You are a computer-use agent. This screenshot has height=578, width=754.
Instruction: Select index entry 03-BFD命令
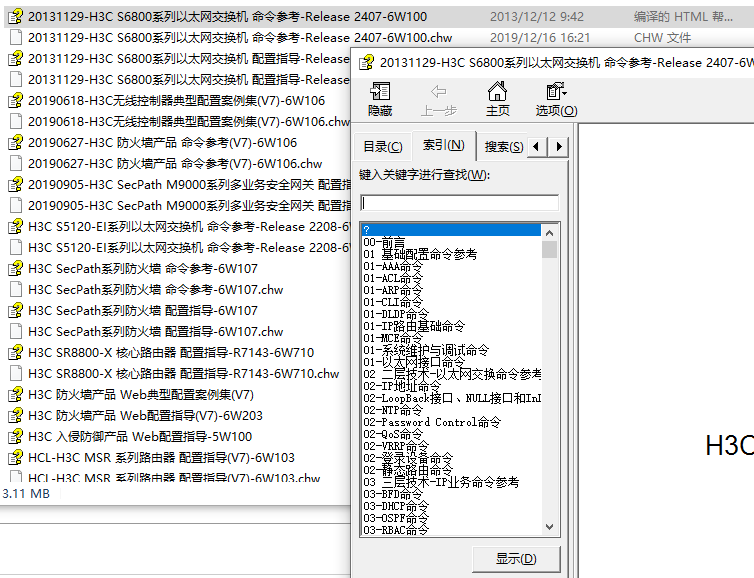pyautogui.click(x=393, y=494)
